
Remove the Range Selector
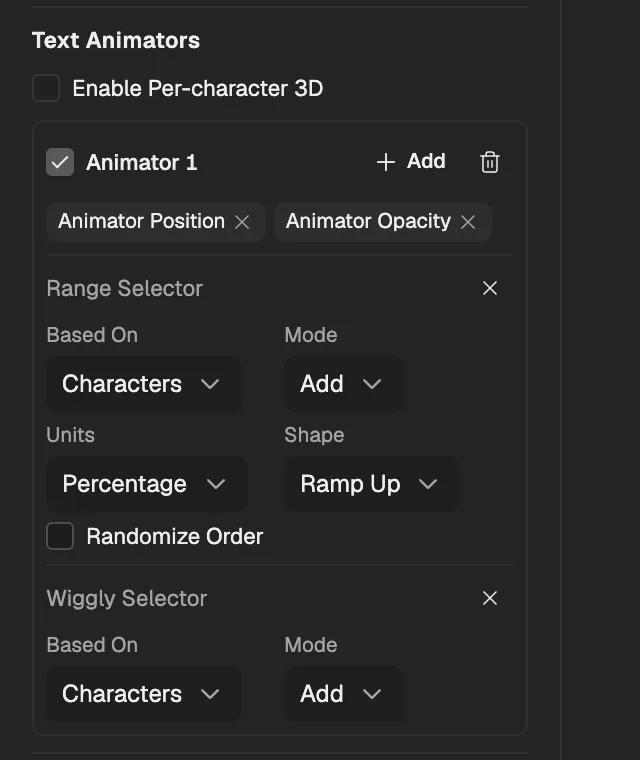click(490, 288)
